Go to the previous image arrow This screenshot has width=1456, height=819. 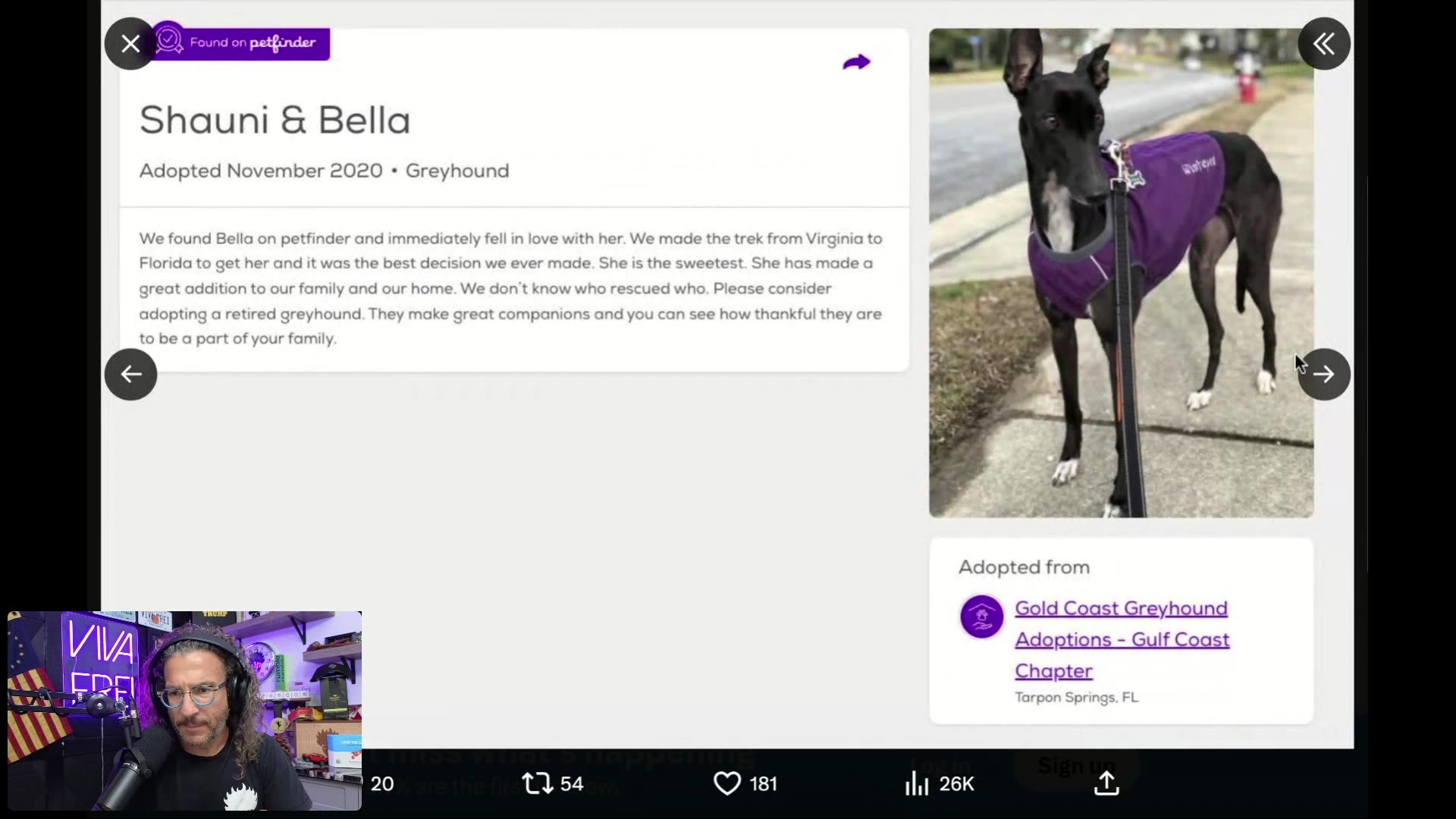(x=130, y=375)
